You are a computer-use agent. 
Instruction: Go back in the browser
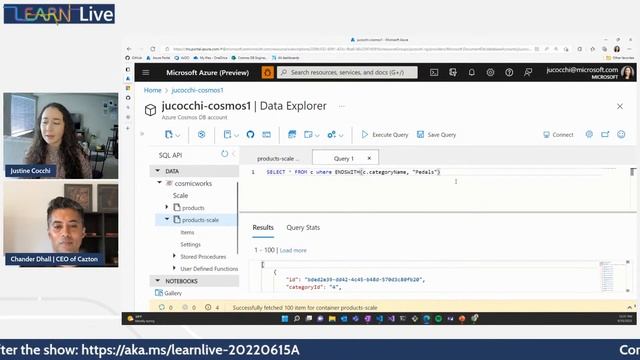(x=129, y=49)
